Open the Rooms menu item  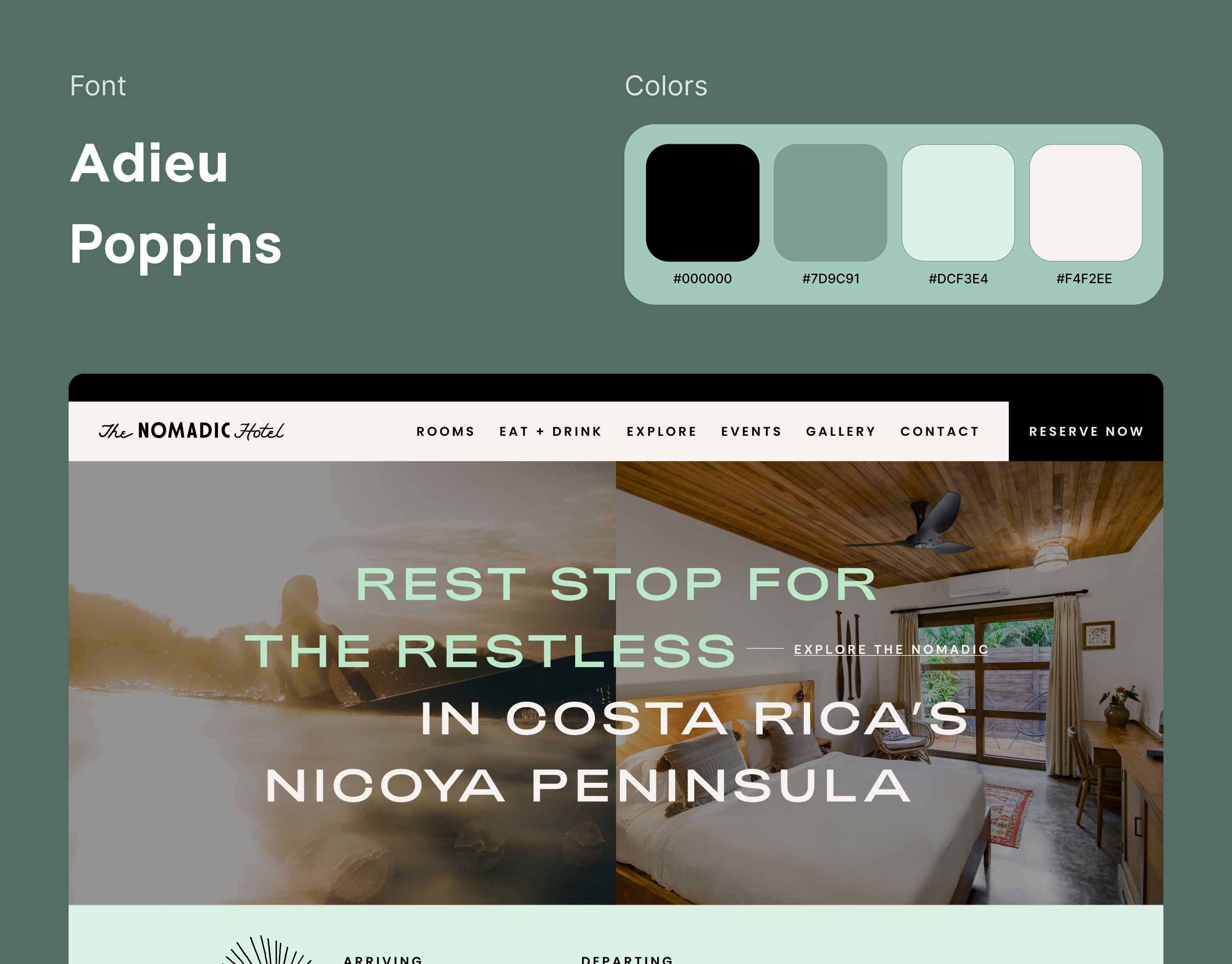point(446,431)
